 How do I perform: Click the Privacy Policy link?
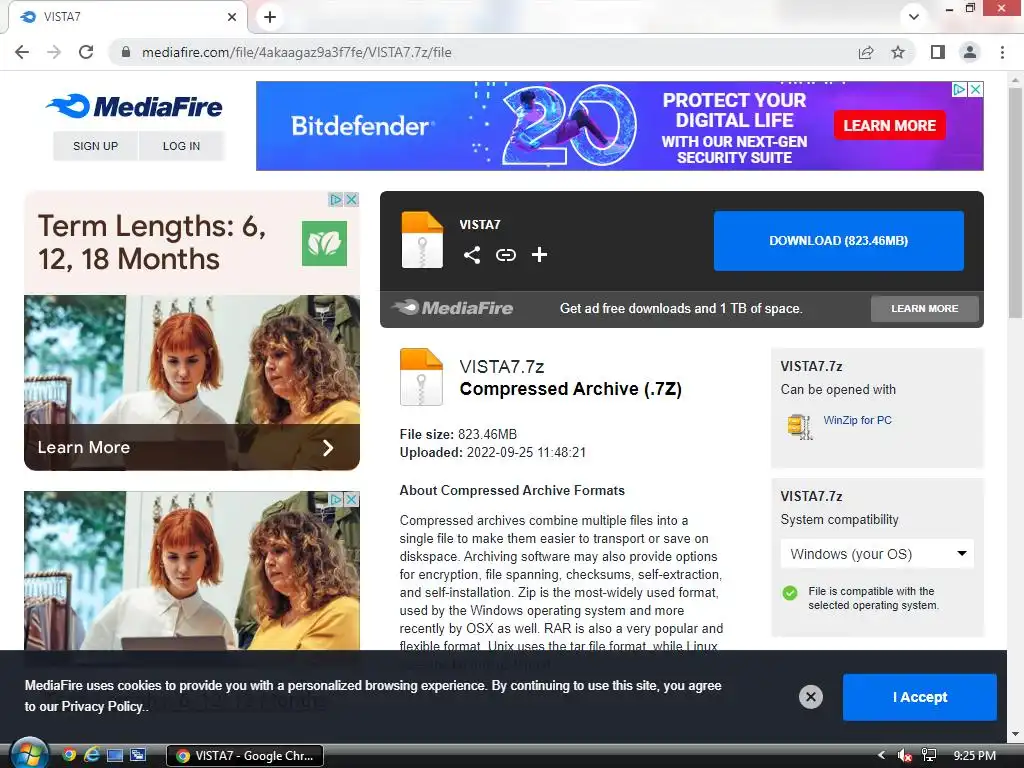[x=102, y=707]
